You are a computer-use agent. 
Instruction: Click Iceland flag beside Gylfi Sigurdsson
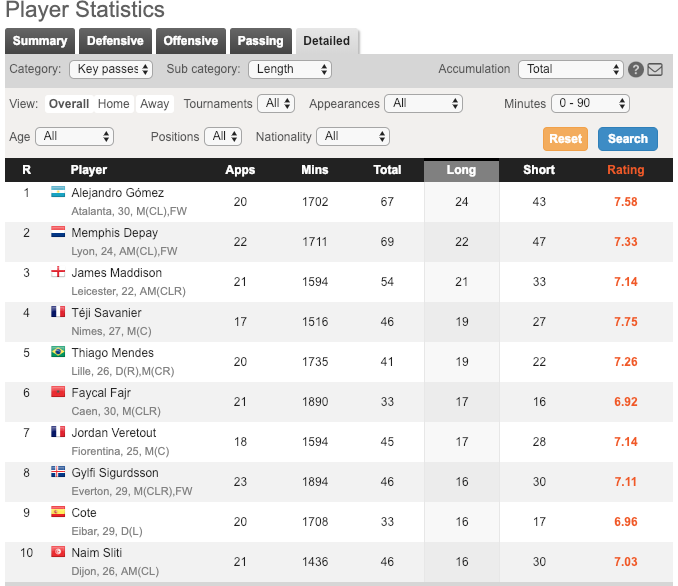tap(58, 472)
